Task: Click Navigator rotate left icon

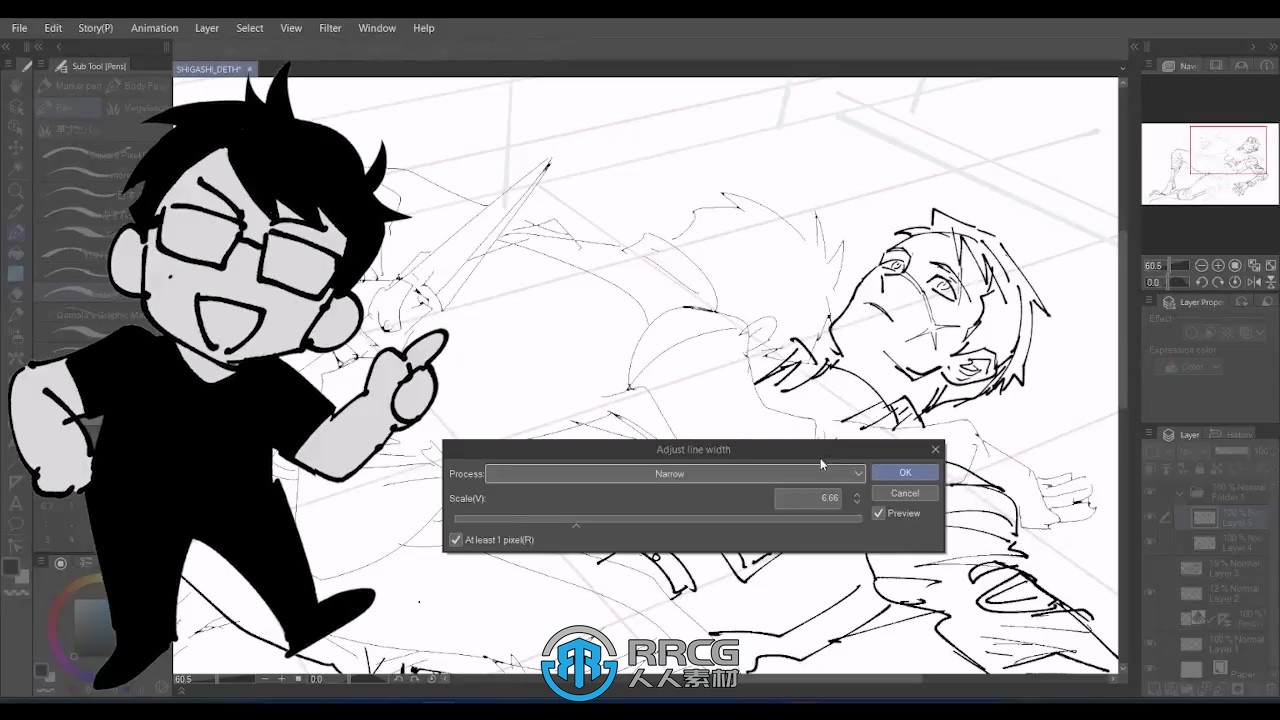Action: click(1201, 282)
